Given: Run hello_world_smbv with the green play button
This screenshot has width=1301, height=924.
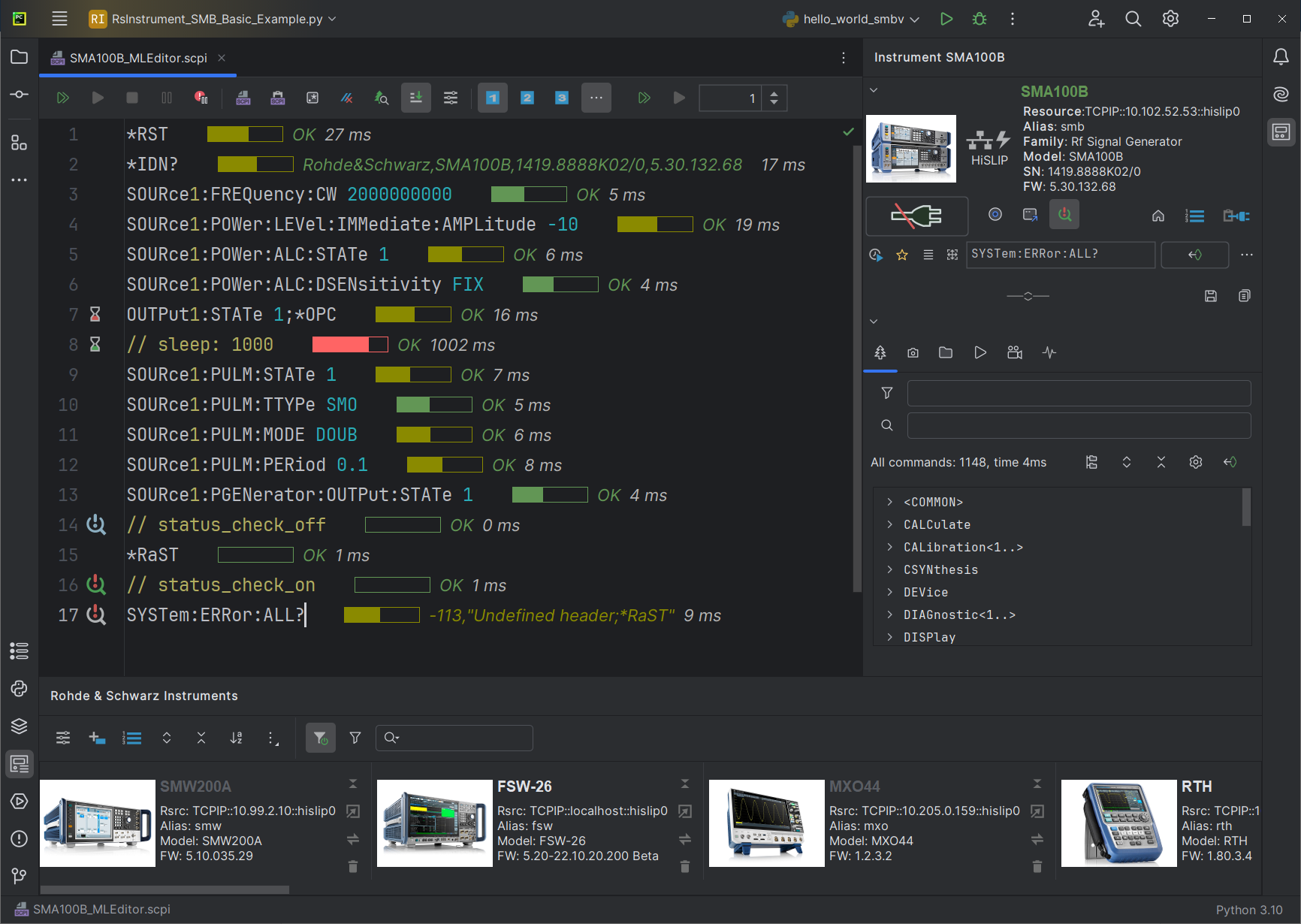Looking at the screenshot, I should 946,19.
